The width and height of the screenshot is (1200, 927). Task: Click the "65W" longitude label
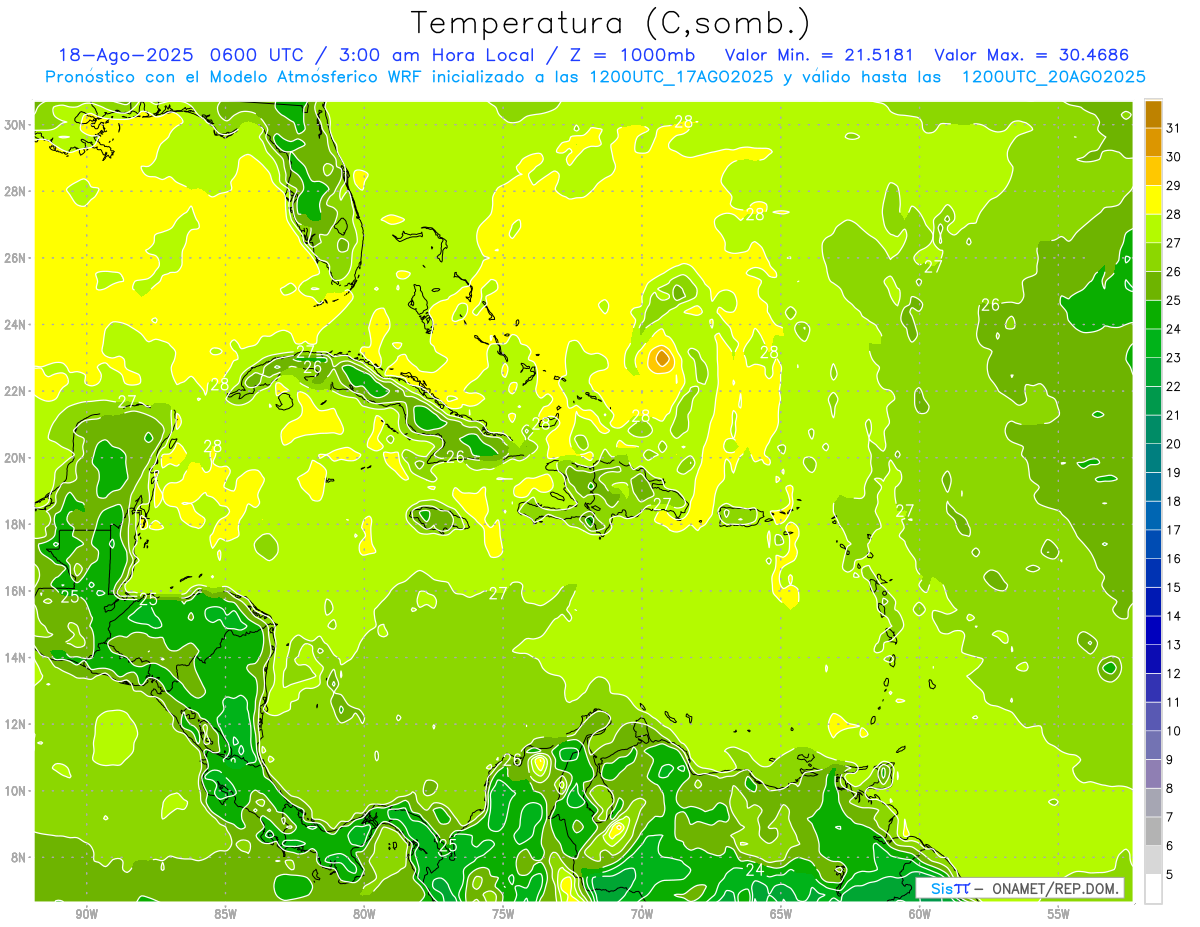pyautogui.click(x=781, y=914)
